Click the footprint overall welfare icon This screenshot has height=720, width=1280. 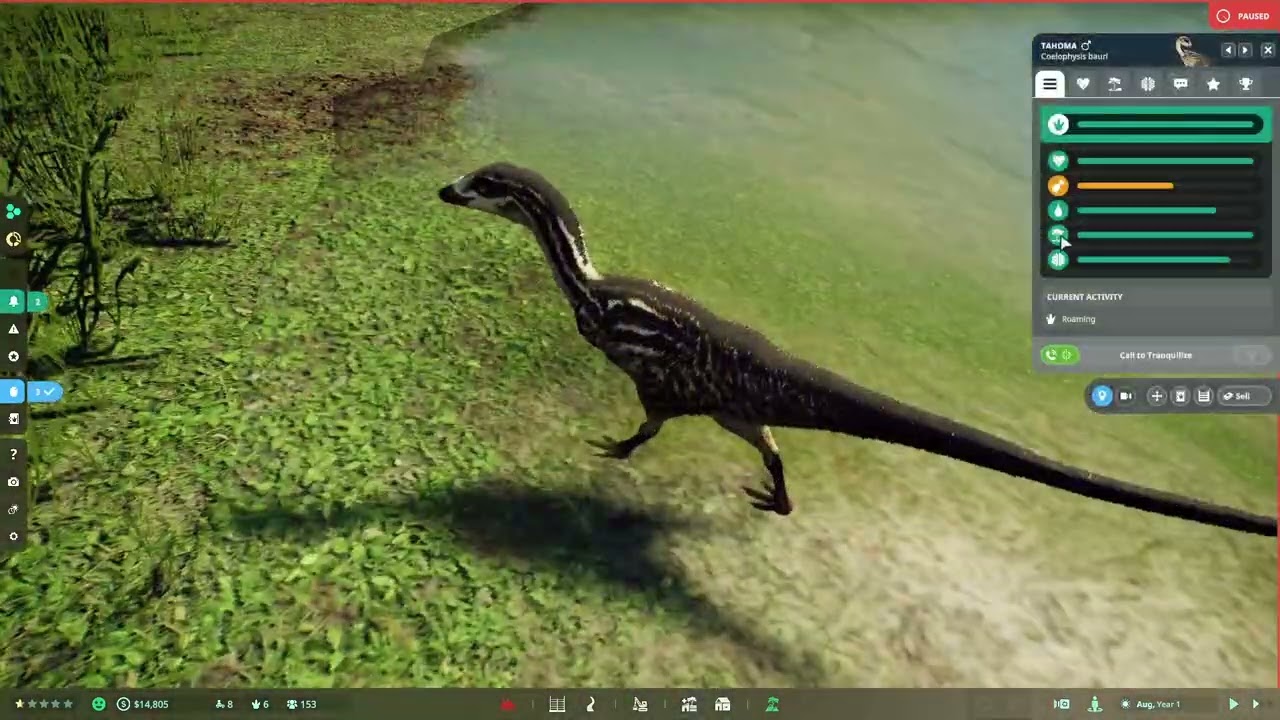click(1058, 124)
